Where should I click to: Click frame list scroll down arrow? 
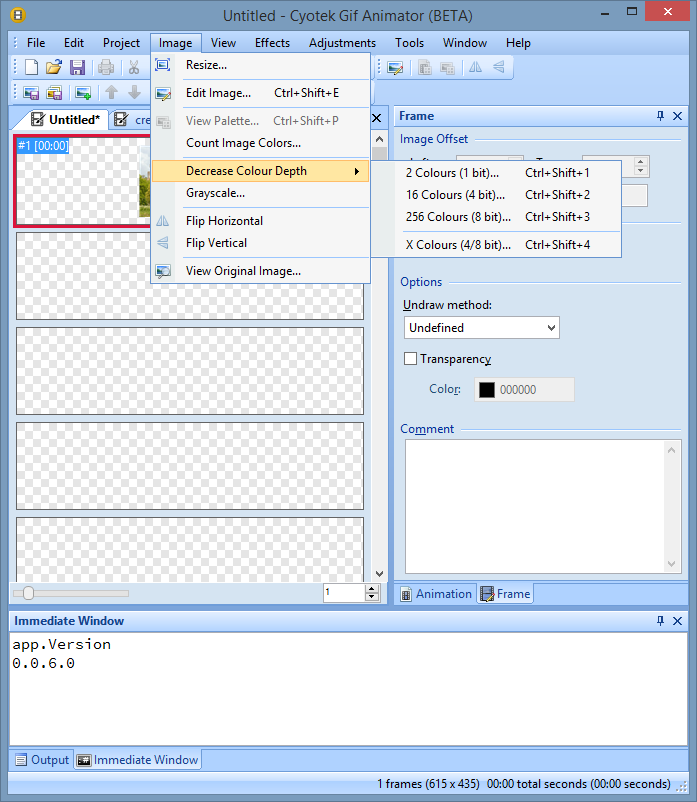(379, 574)
